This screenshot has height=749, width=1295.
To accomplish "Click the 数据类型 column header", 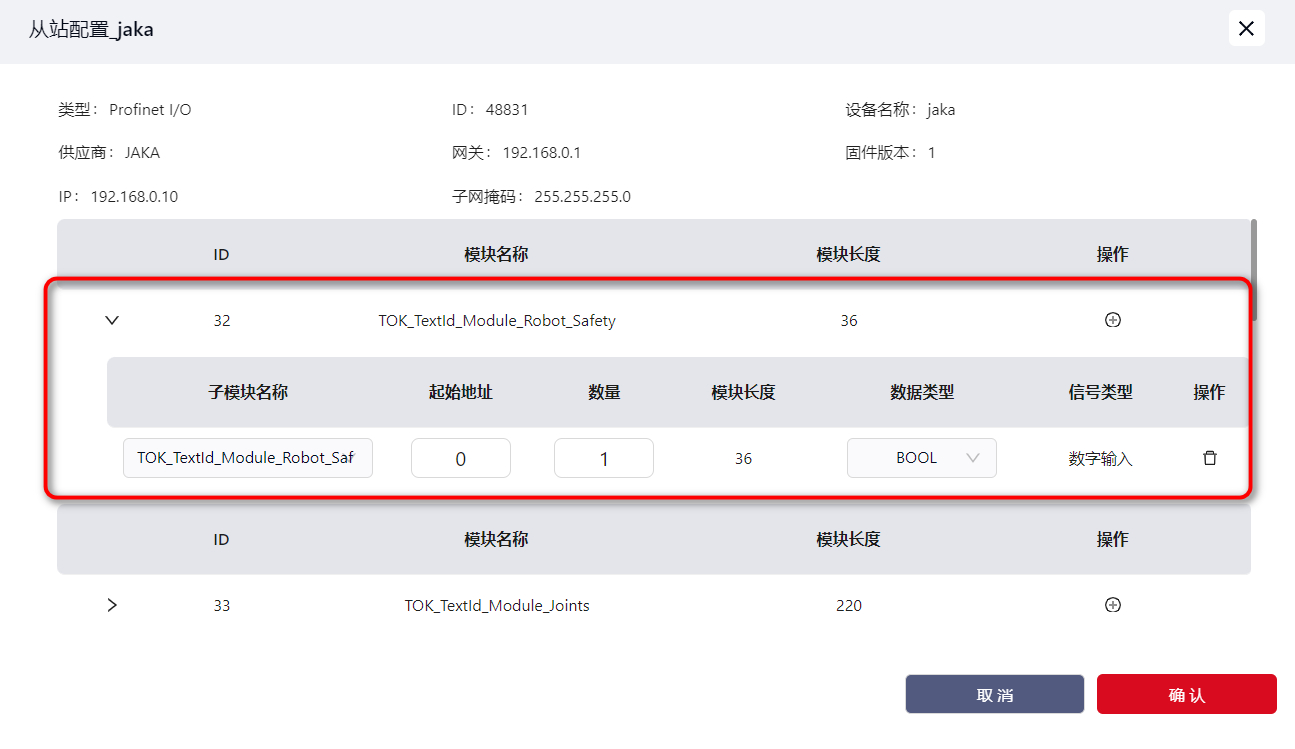I will point(922,392).
